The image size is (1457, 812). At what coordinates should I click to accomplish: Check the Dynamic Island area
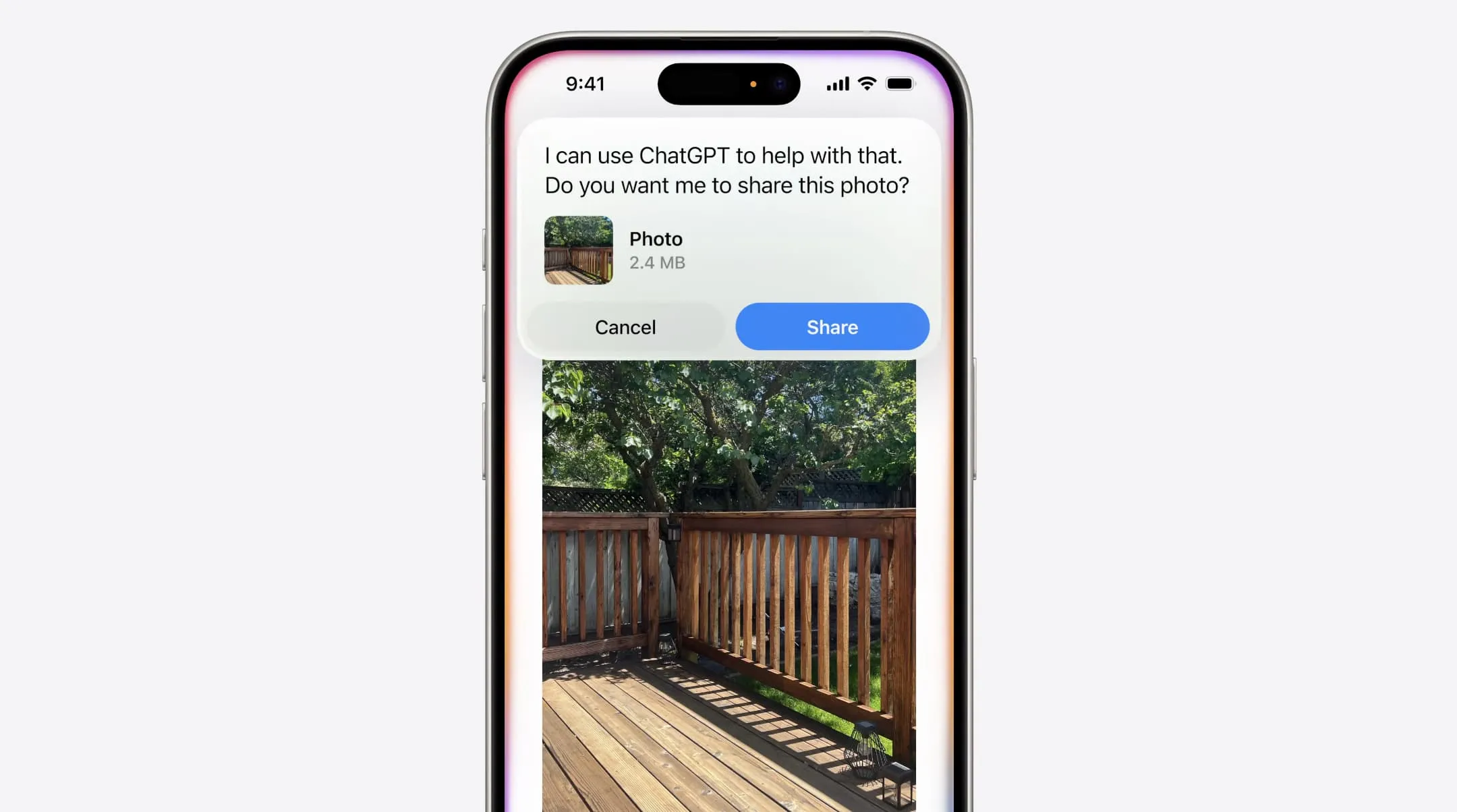728,83
